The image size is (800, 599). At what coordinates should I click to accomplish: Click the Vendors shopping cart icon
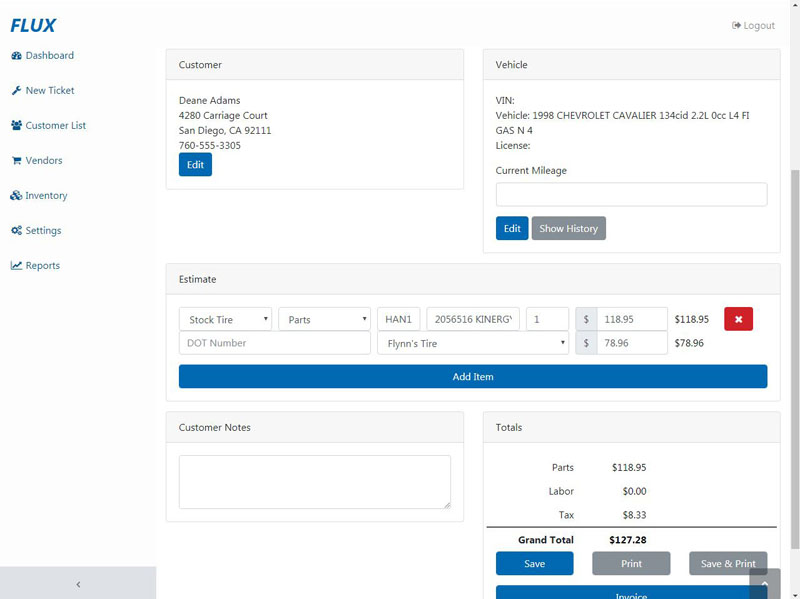click(17, 161)
